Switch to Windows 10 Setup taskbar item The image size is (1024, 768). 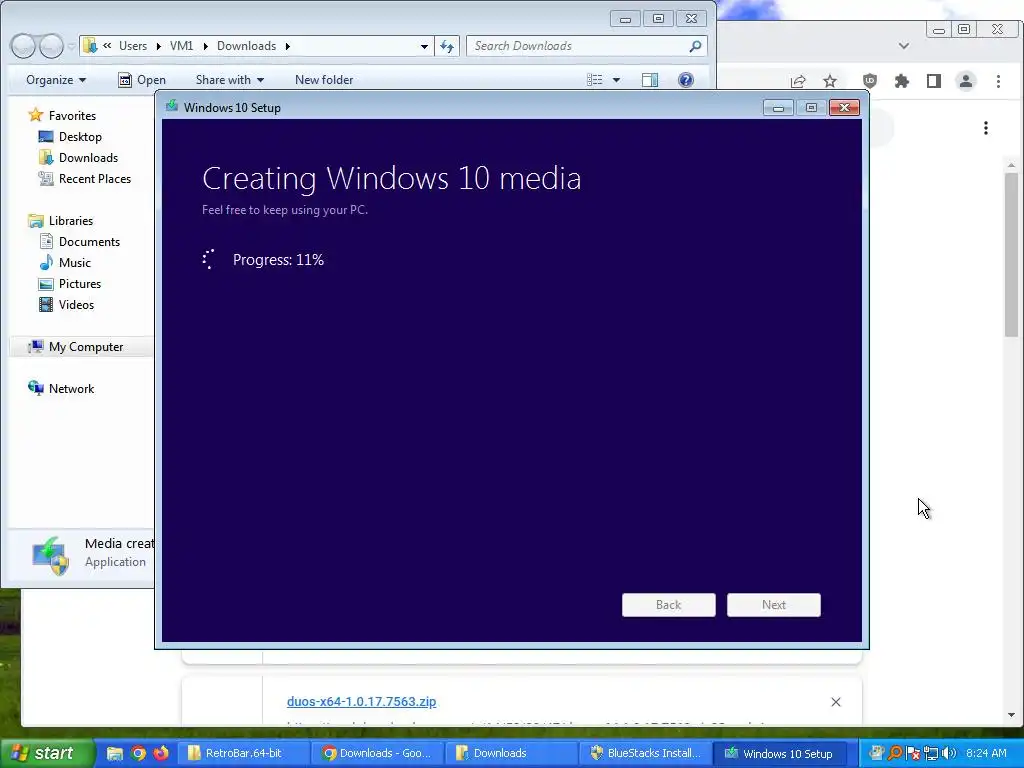(x=780, y=753)
